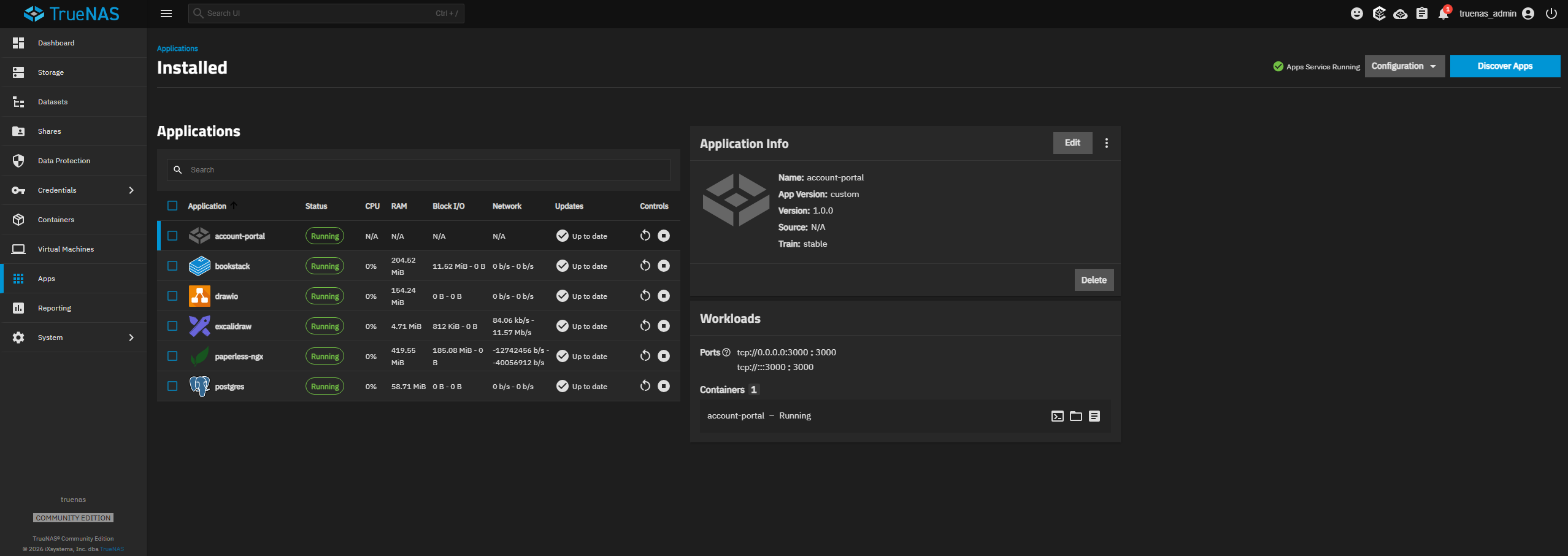View logs of account-portal container

(x=1094, y=416)
